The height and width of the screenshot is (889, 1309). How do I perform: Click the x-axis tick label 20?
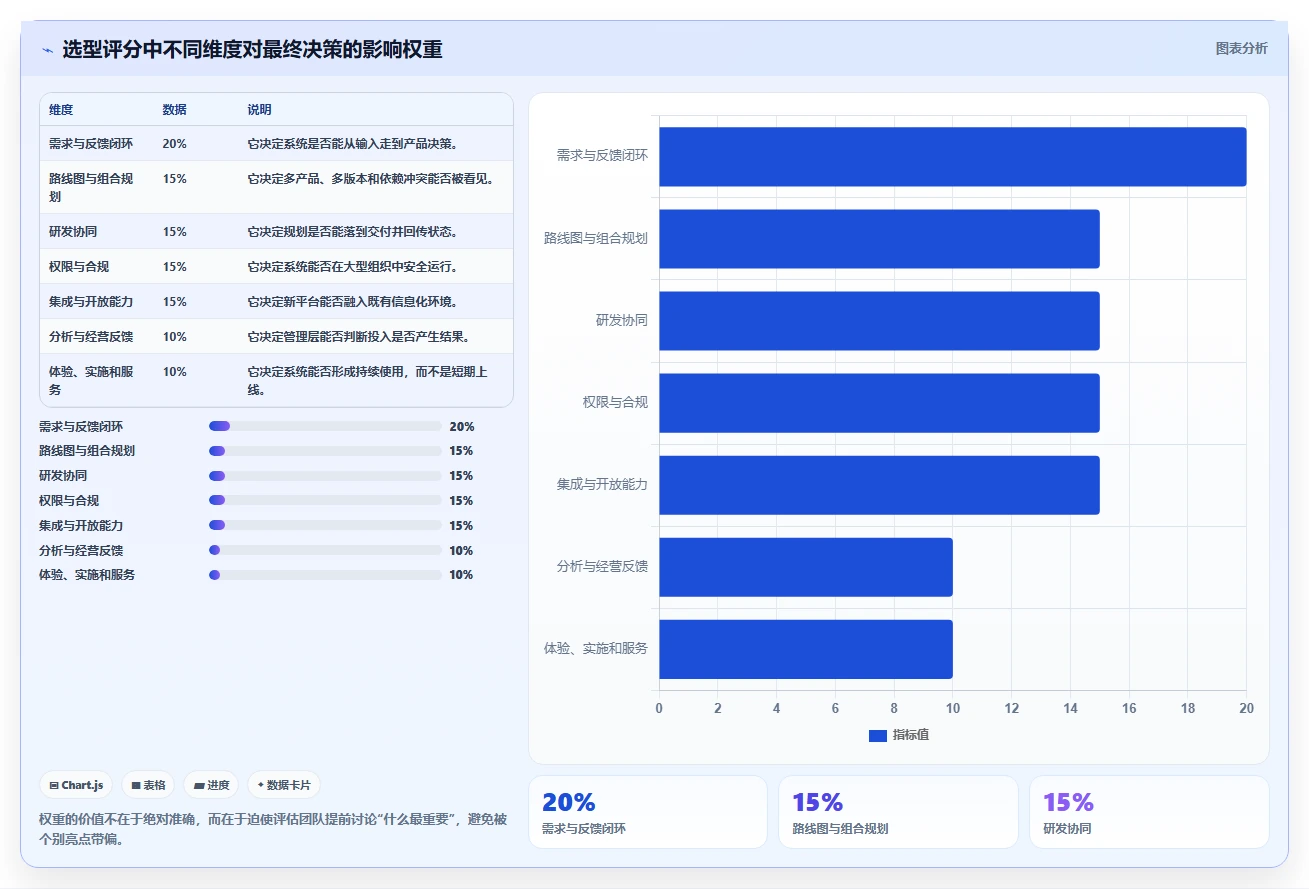point(1246,708)
